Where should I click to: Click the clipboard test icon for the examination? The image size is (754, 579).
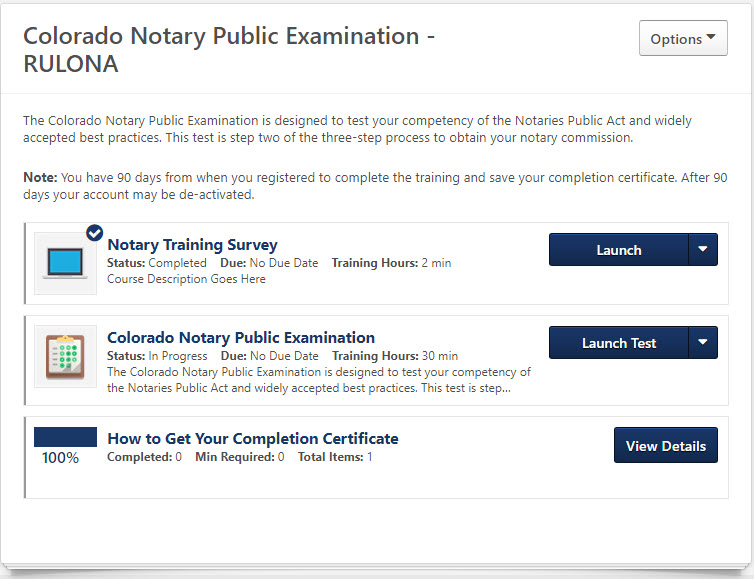tap(65, 356)
